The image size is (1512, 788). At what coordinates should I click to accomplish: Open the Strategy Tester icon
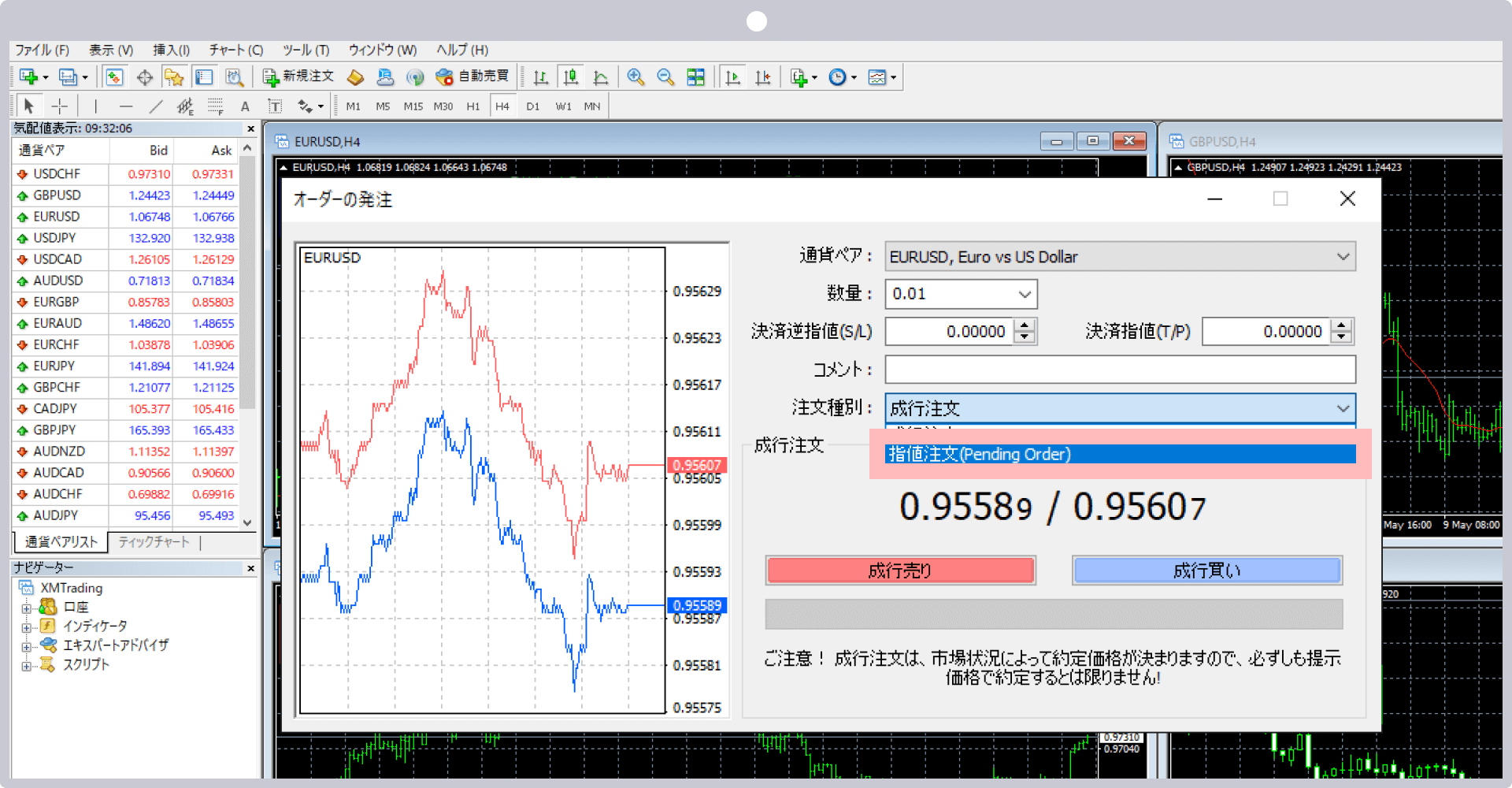pyautogui.click(x=234, y=76)
